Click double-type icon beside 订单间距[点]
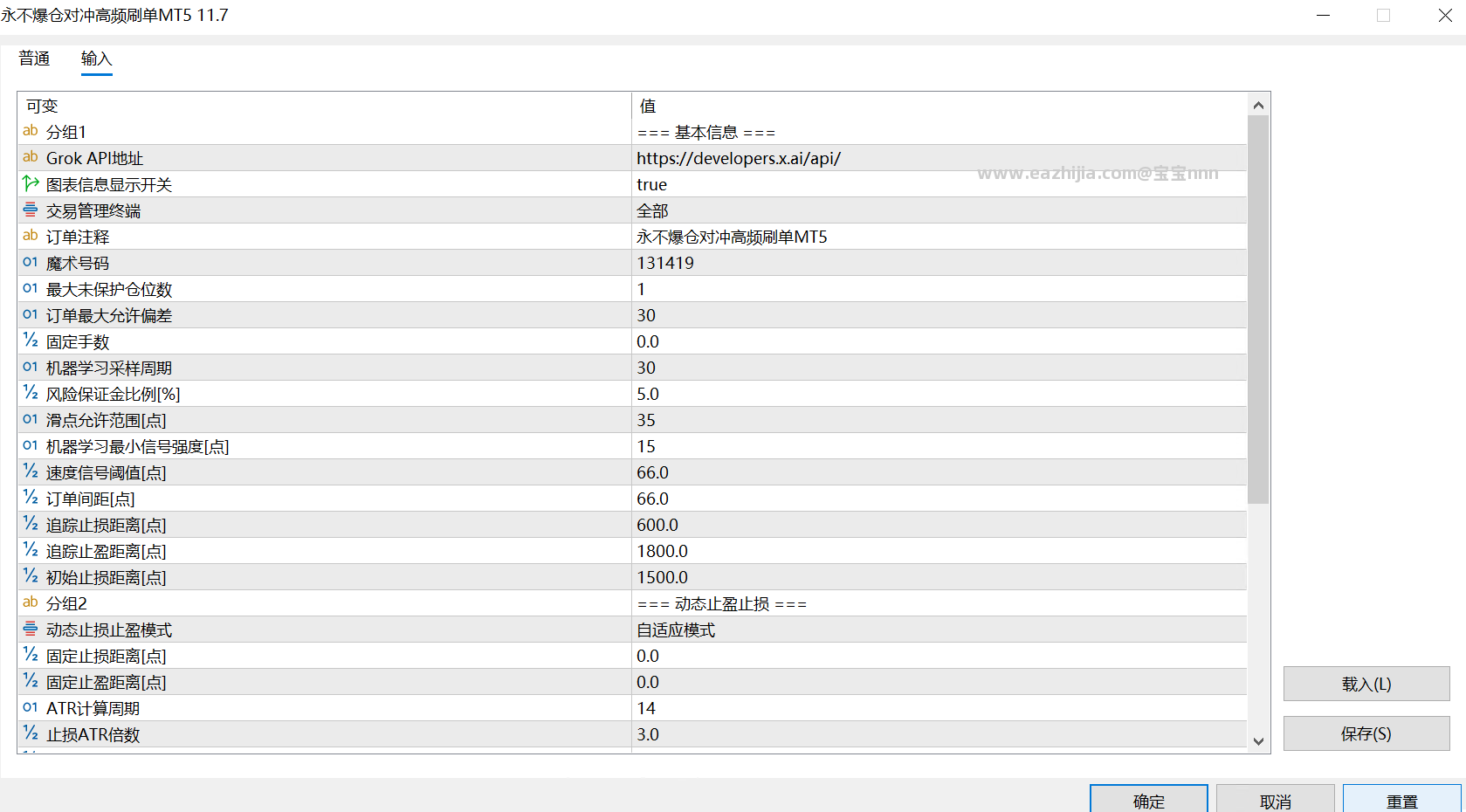Image resolution: width=1466 pixels, height=812 pixels. [31, 498]
